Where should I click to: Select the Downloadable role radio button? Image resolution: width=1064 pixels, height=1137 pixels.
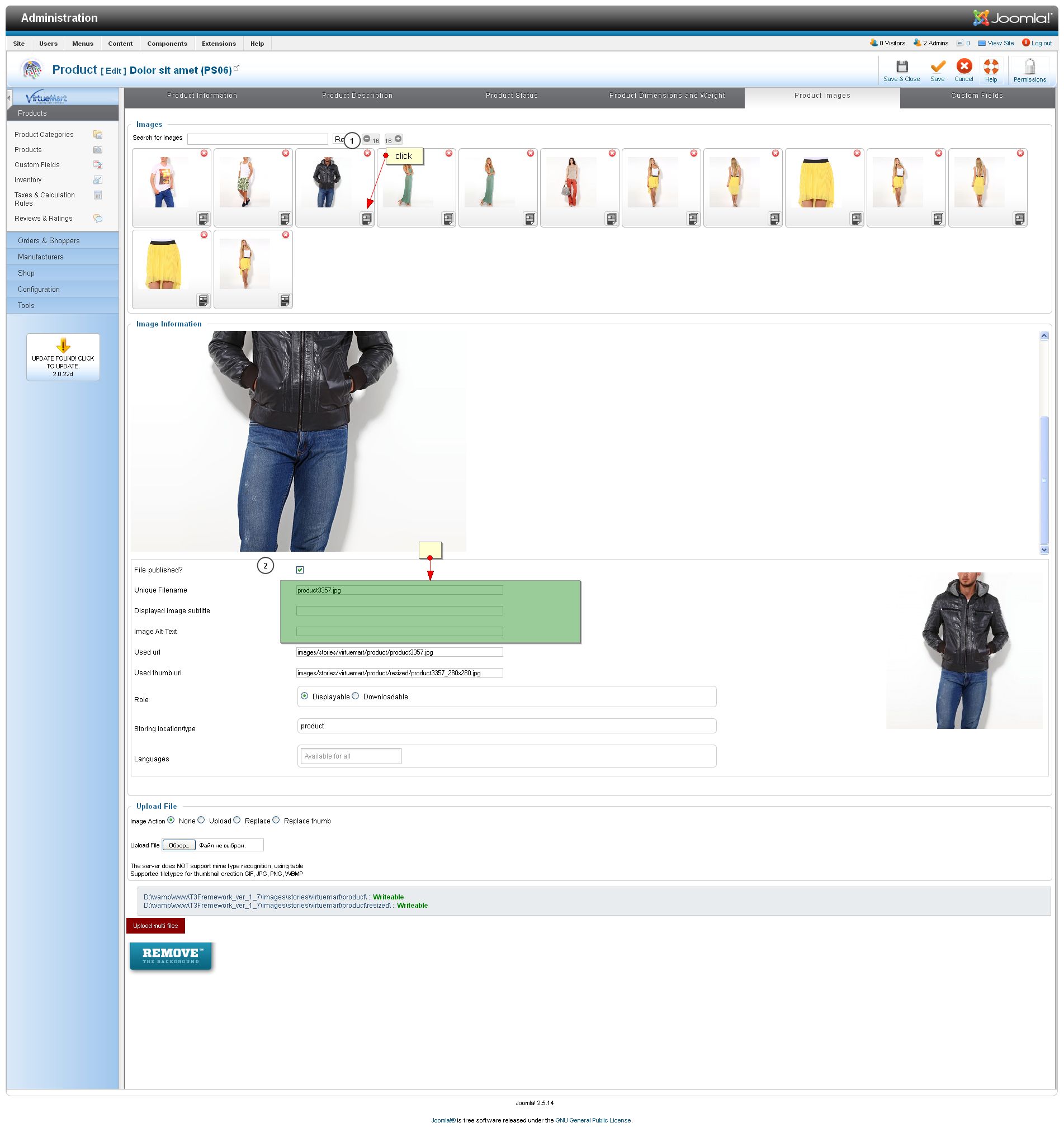click(356, 696)
